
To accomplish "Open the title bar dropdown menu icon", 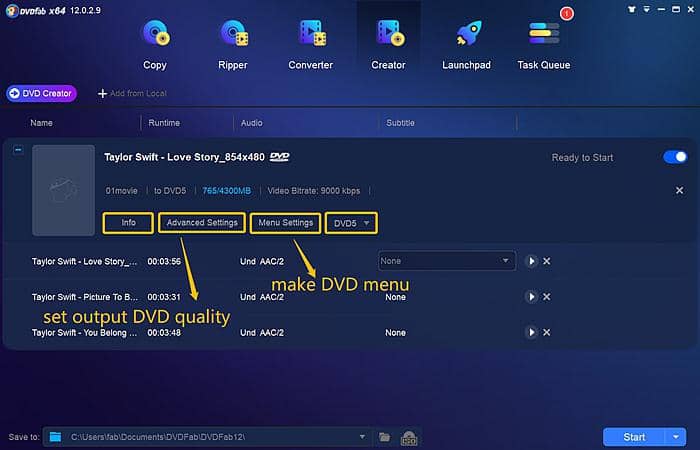I will tap(646, 9).
